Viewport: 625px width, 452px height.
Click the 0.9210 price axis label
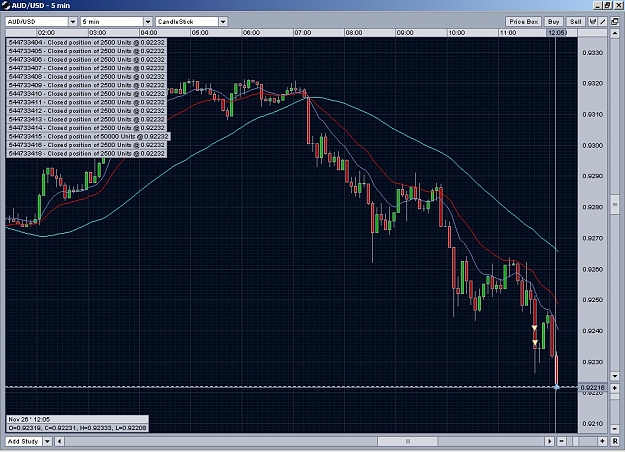click(592, 424)
